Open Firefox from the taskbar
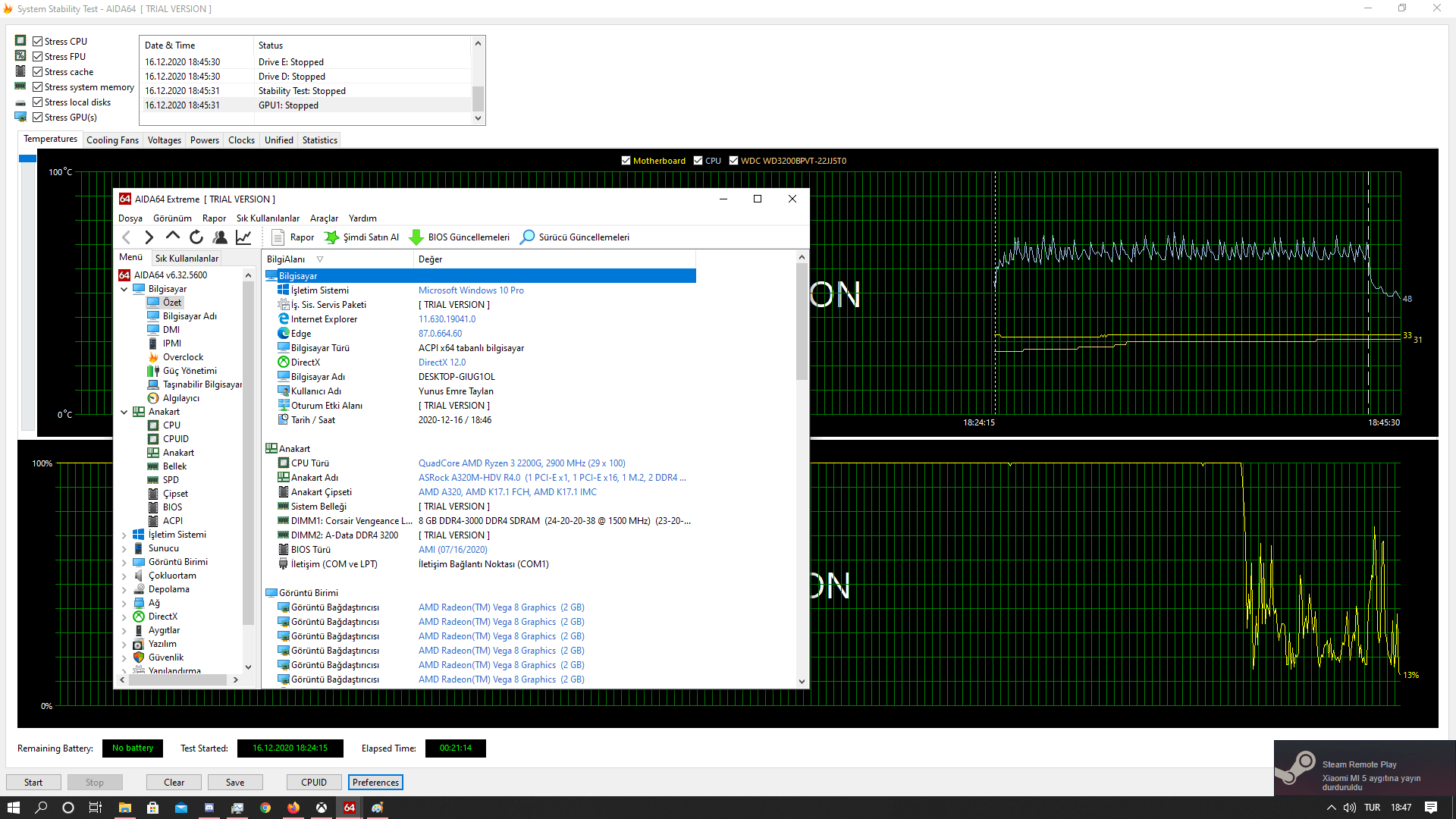Screen dimensions: 1456x819 [293, 808]
